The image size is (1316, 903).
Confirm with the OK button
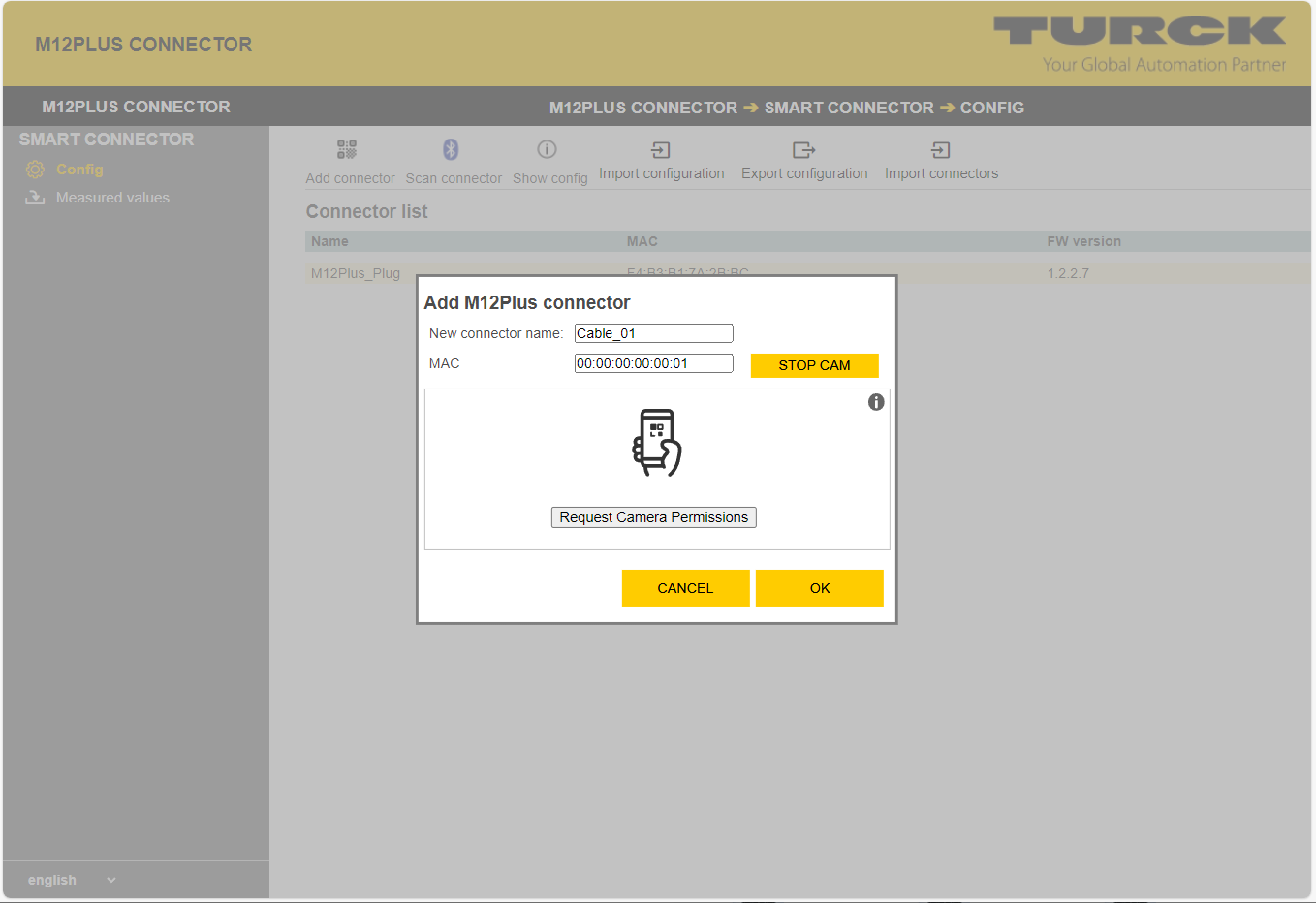click(x=820, y=588)
